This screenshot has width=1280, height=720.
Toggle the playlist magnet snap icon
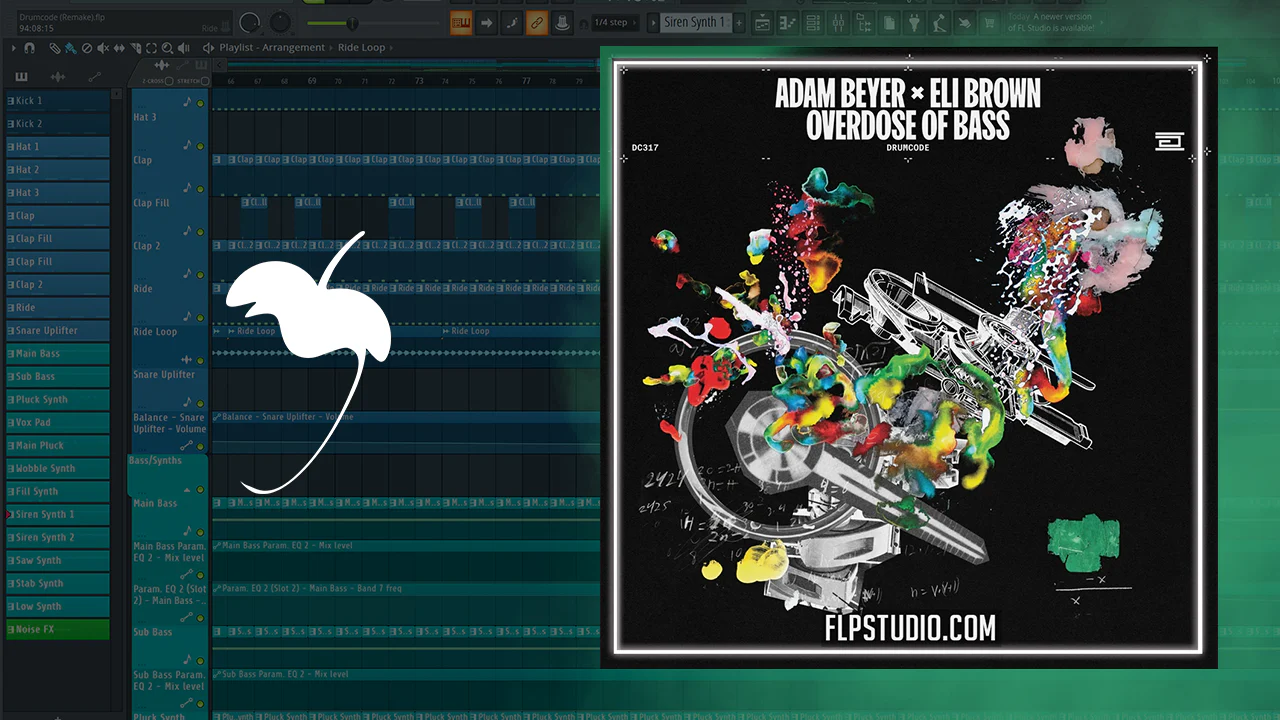(30, 48)
